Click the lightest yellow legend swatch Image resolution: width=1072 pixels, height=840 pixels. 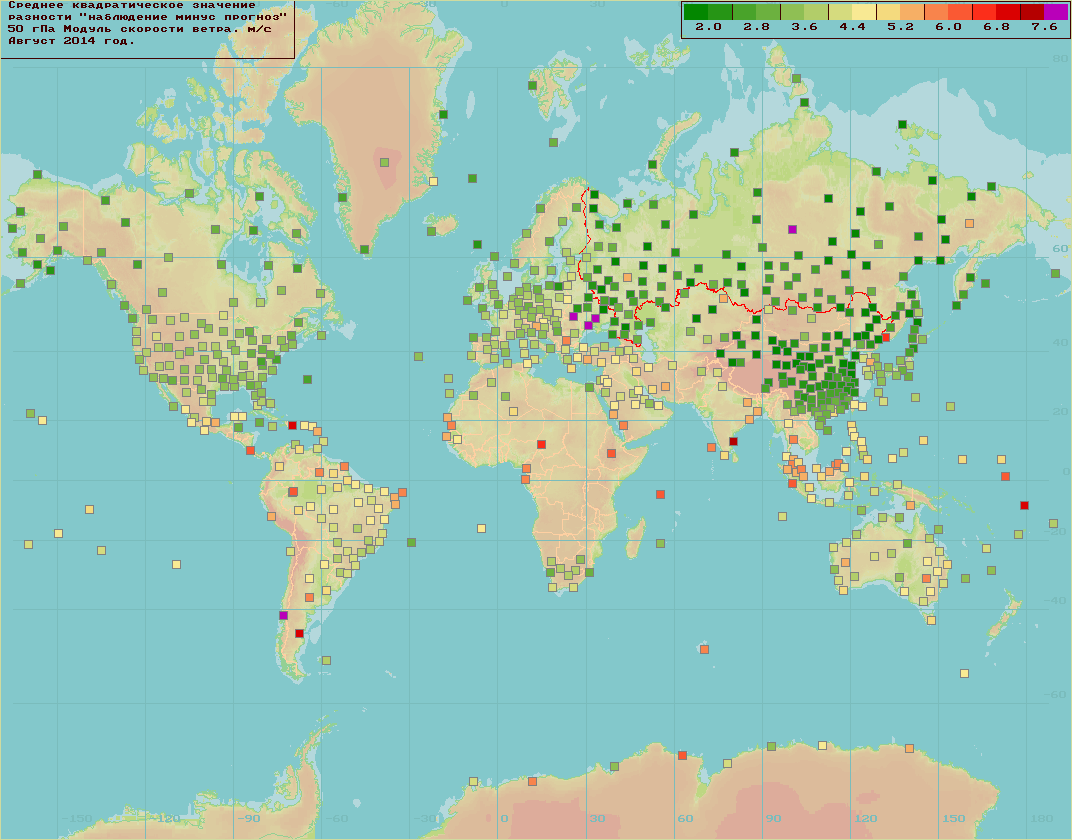(864, 12)
